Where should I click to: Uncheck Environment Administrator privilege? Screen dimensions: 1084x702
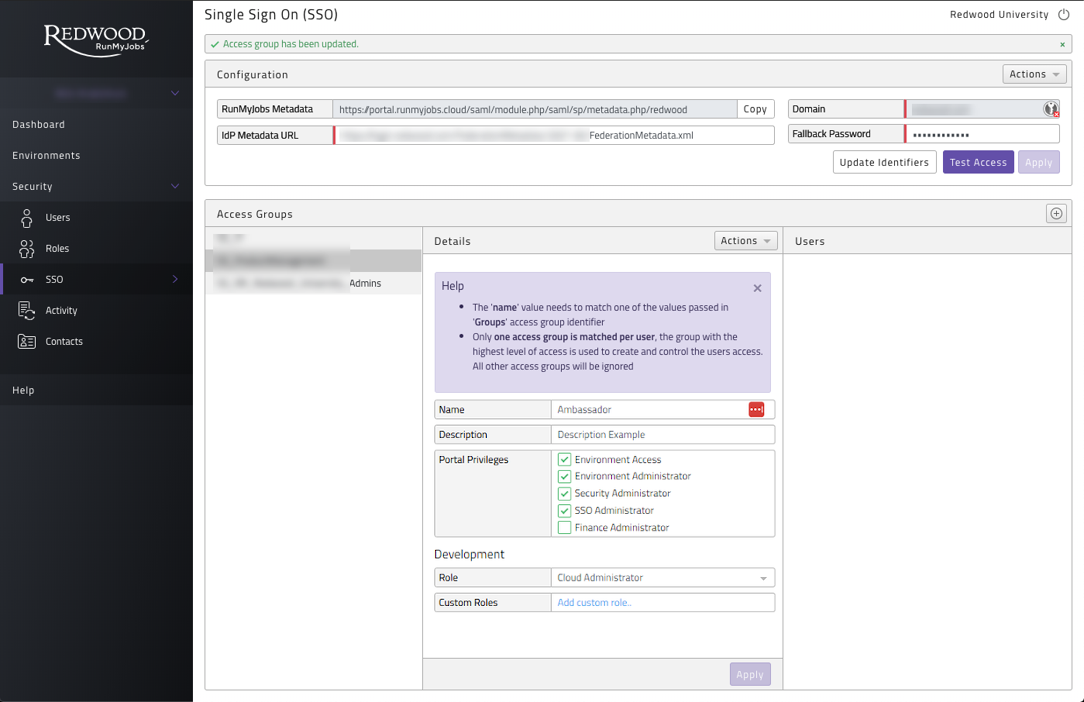[564, 477]
